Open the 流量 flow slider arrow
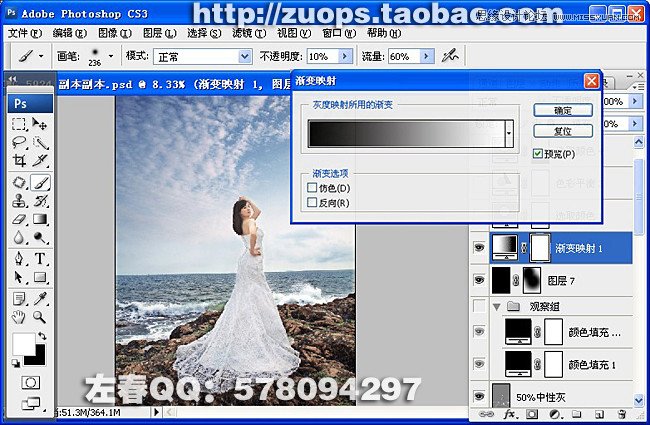Image resolution: width=650 pixels, height=425 pixels. click(427, 56)
